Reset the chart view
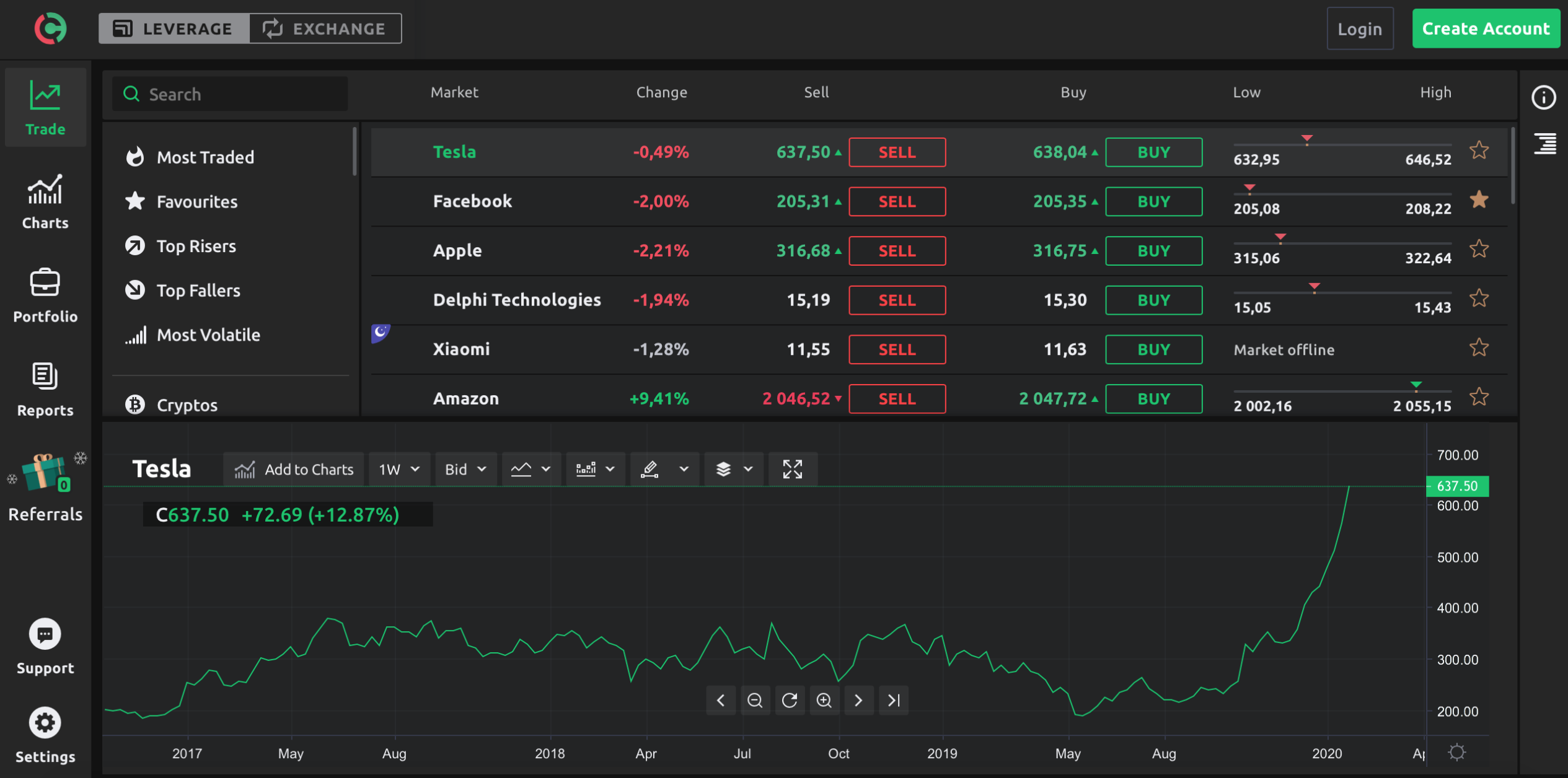Image resolution: width=1568 pixels, height=778 pixels. click(x=790, y=701)
